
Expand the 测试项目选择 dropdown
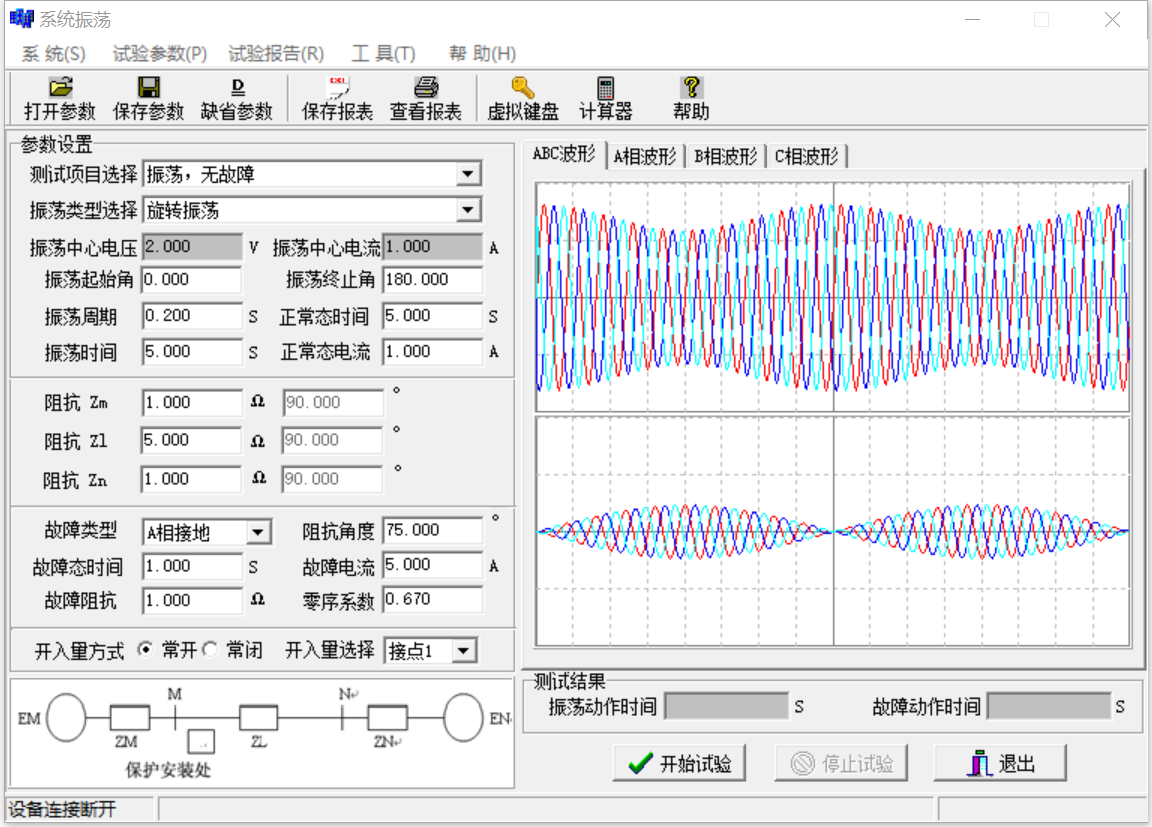tap(468, 175)
